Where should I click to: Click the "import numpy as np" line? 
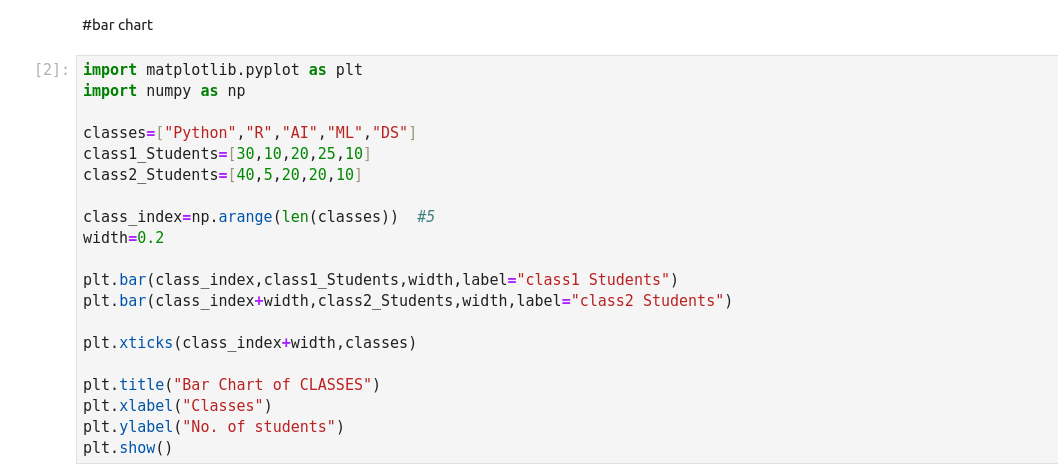click(164, 91)
